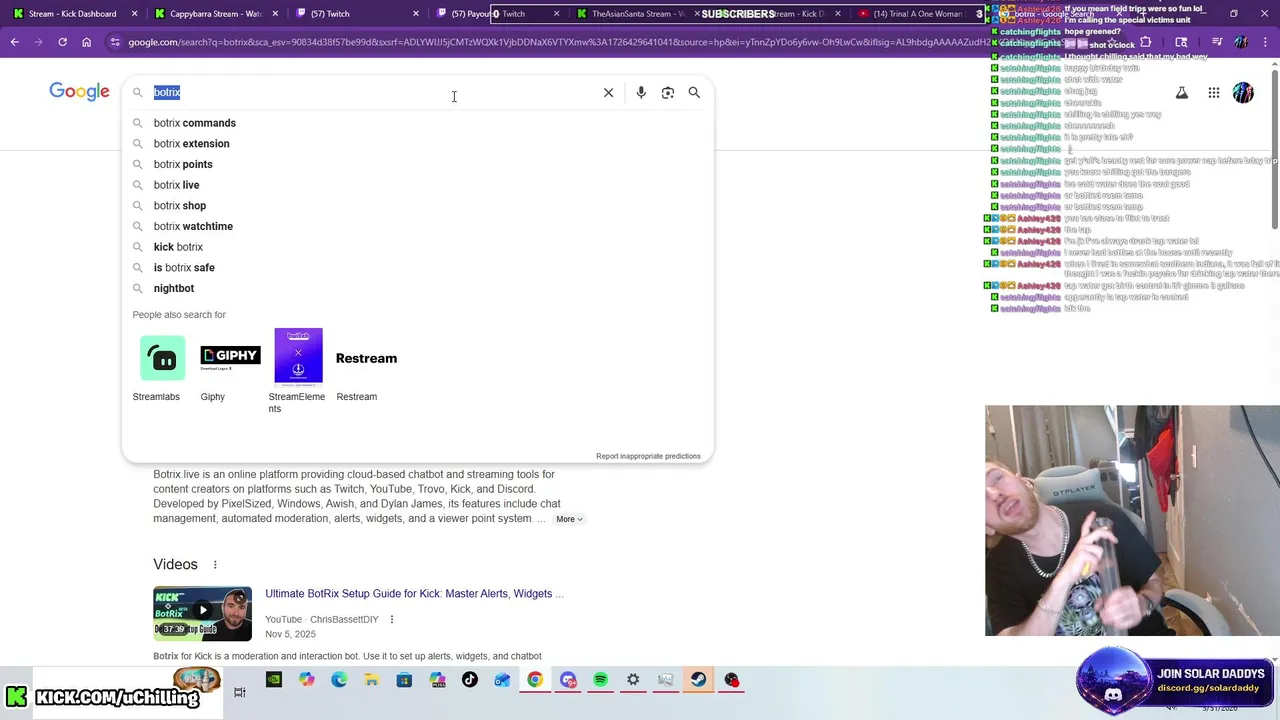This screenshot has height=720, width=1280.
Task: Expand the description with More
Action: pos(569,519)
